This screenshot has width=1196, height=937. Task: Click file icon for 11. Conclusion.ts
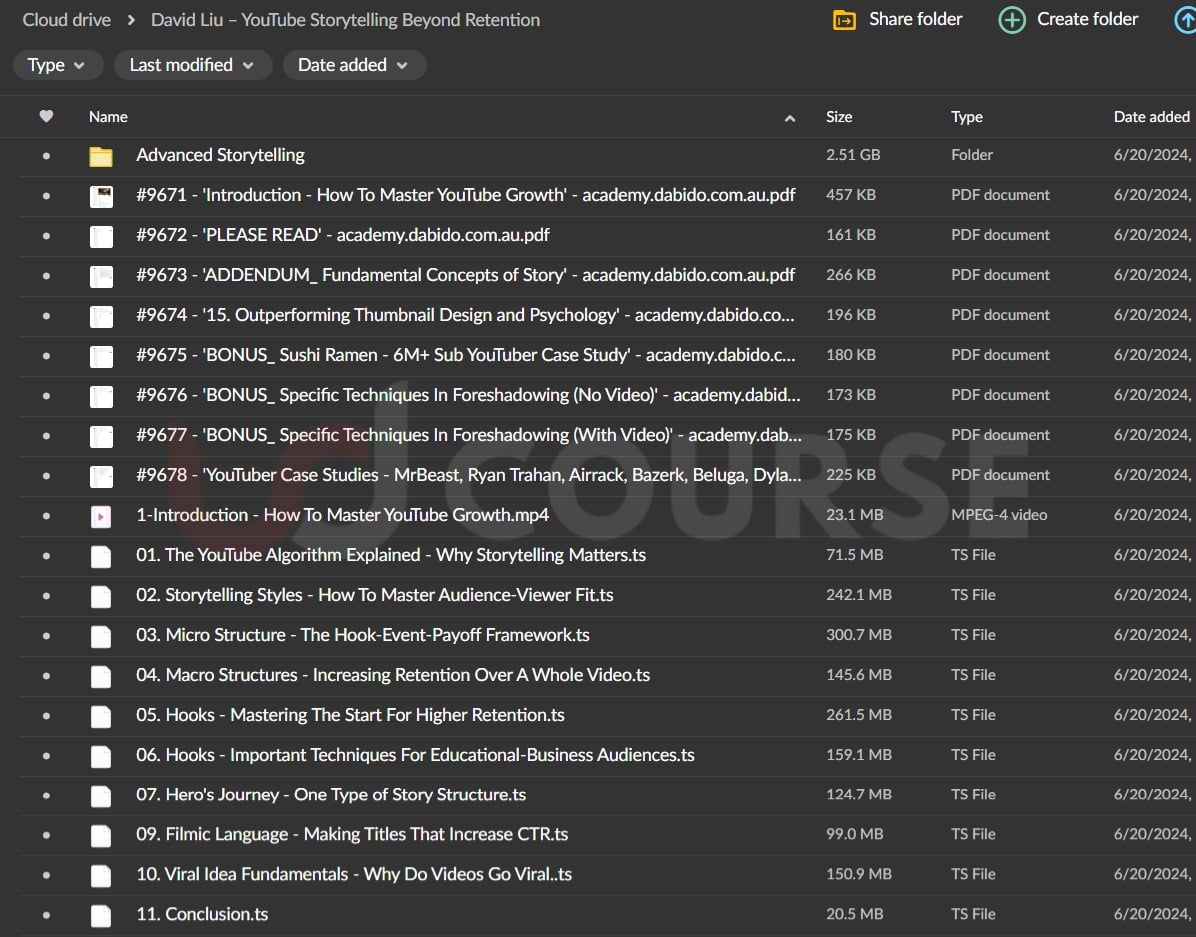[x=100, y=915]
